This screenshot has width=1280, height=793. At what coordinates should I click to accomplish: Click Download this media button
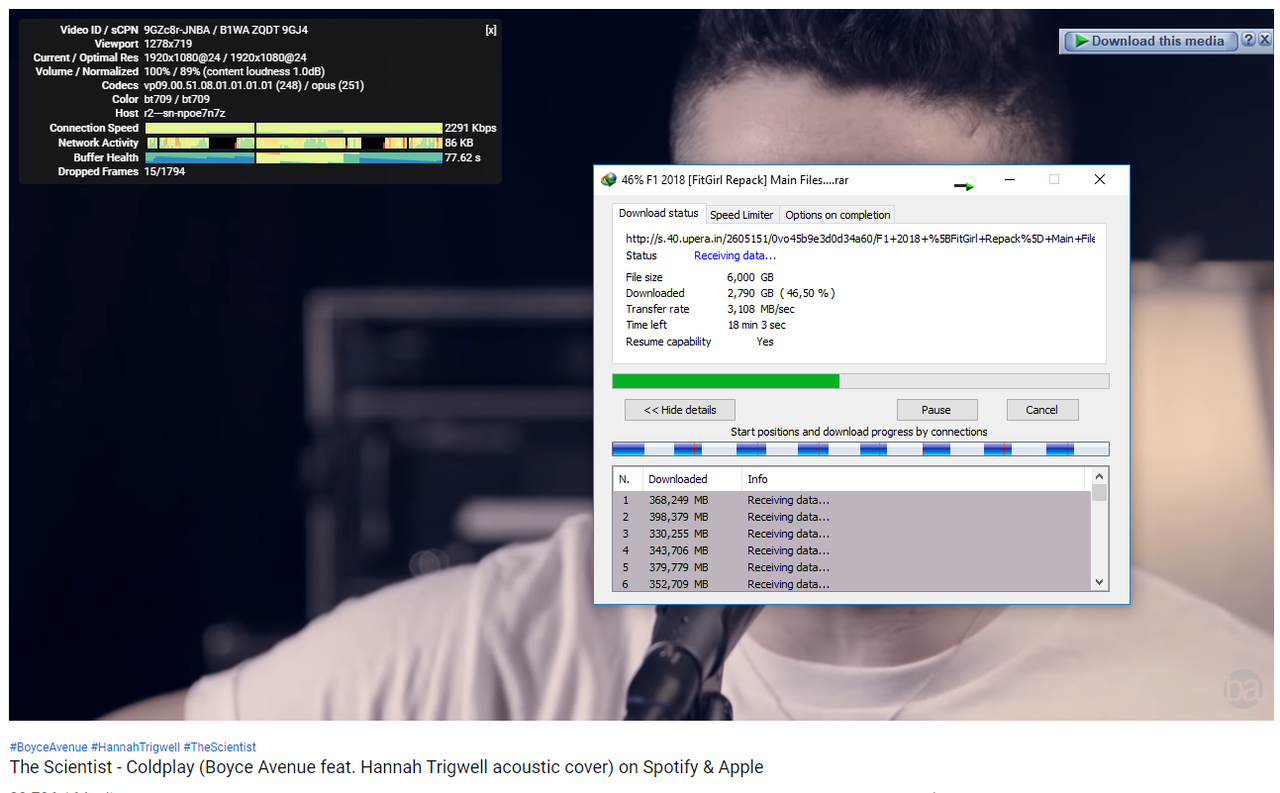click(x=1150, y=41)
